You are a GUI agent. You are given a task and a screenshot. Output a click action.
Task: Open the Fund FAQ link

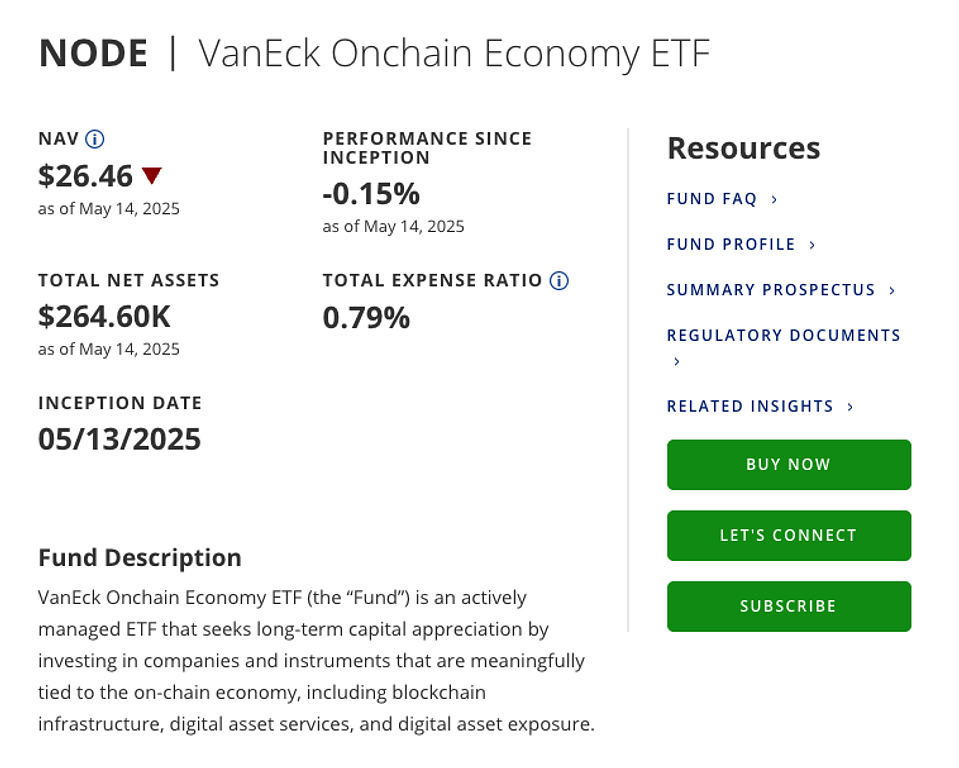pos(712,199)
